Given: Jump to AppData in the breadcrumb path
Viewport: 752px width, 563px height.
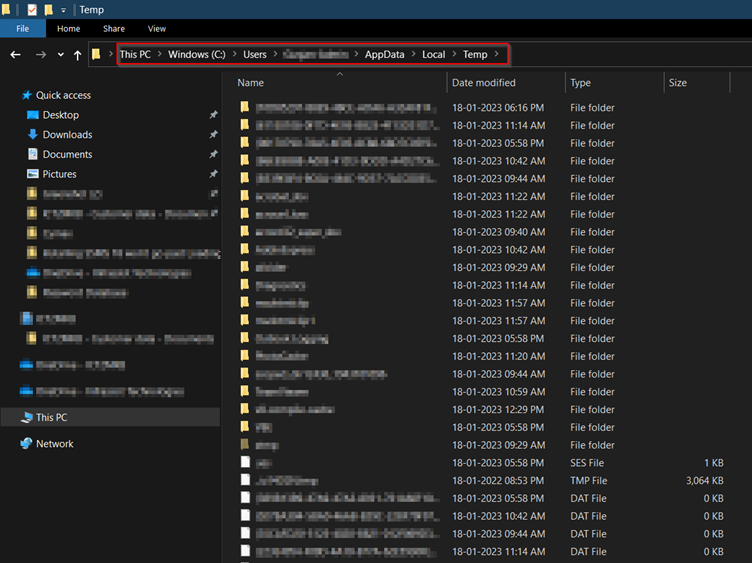Looking at the screenshot, I should click(x=384, y=54).
